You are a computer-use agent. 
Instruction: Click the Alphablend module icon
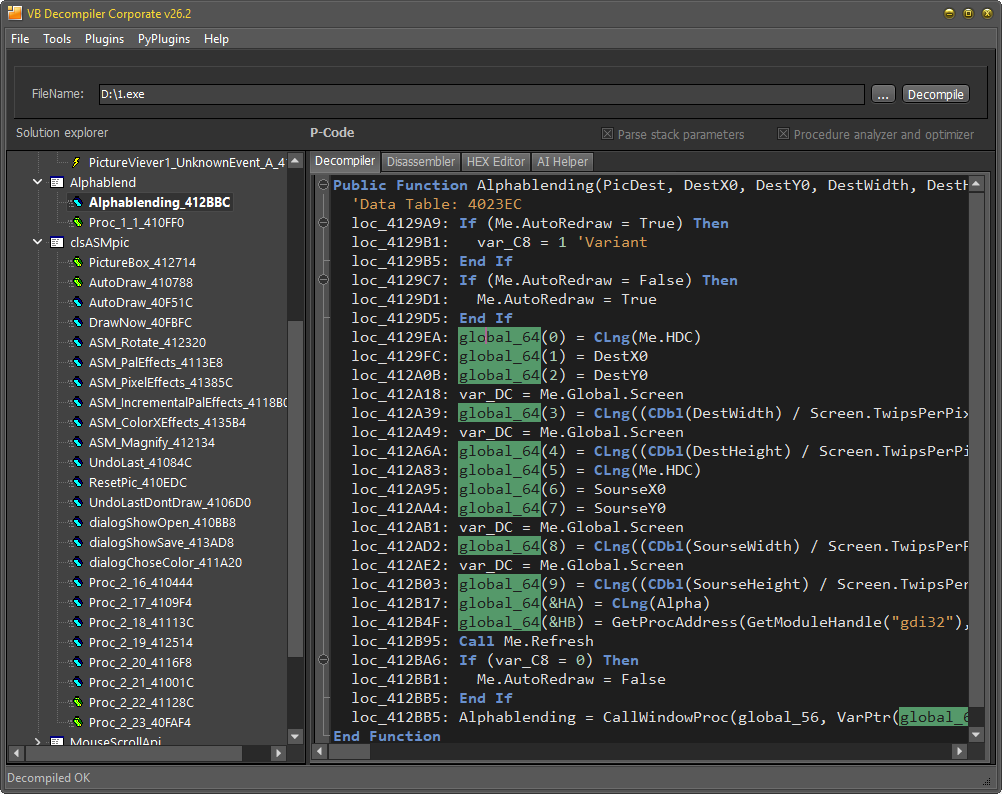point(57,183)
